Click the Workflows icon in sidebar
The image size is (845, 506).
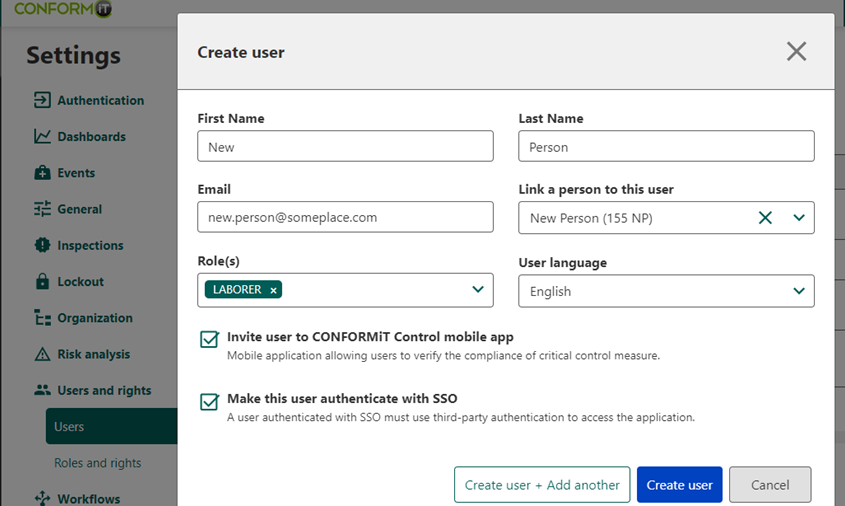pos(42,498)
